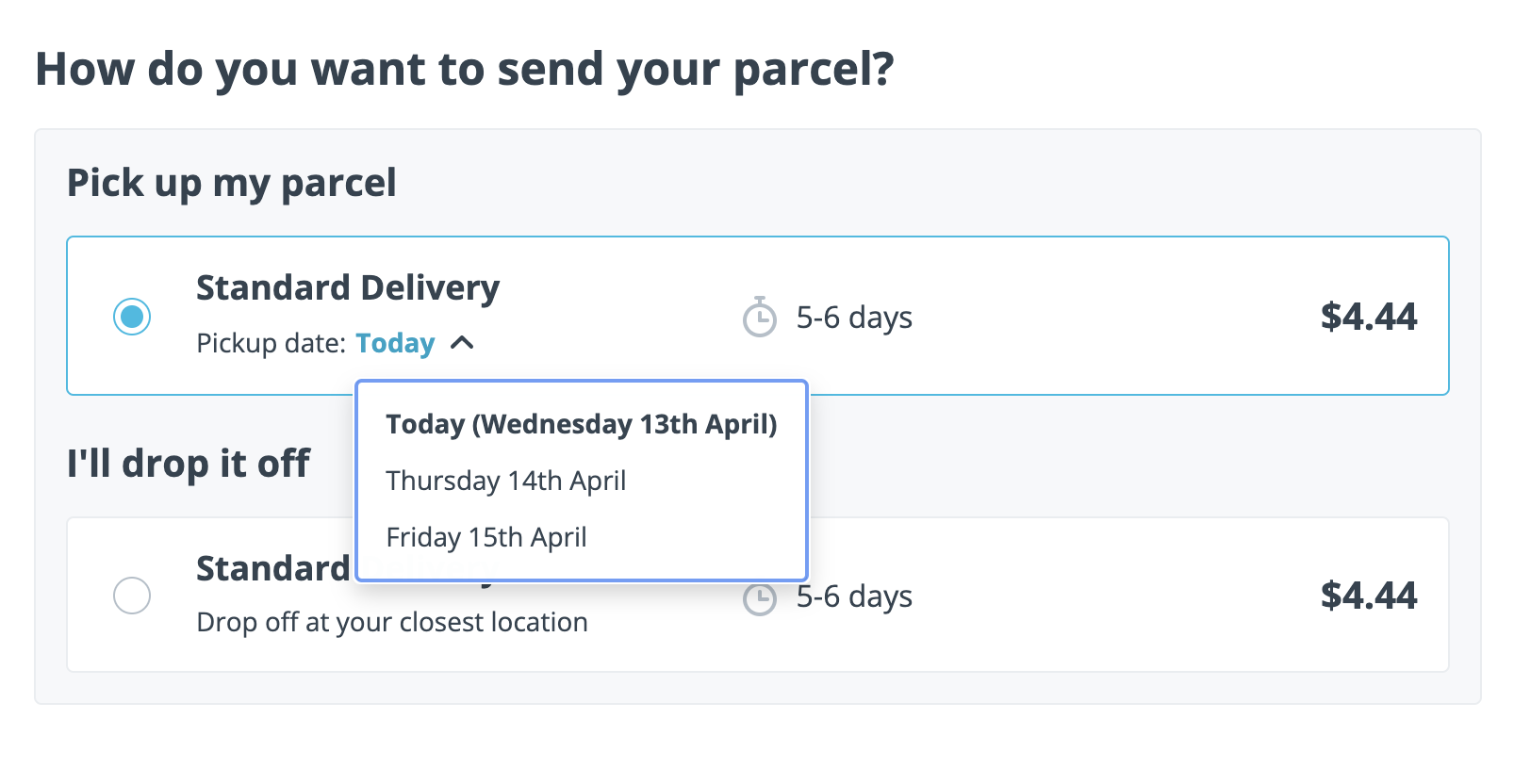Pick Today (Wednesday 13th April) option
The image size is (1514, 784).
click(x=582, y=424)
